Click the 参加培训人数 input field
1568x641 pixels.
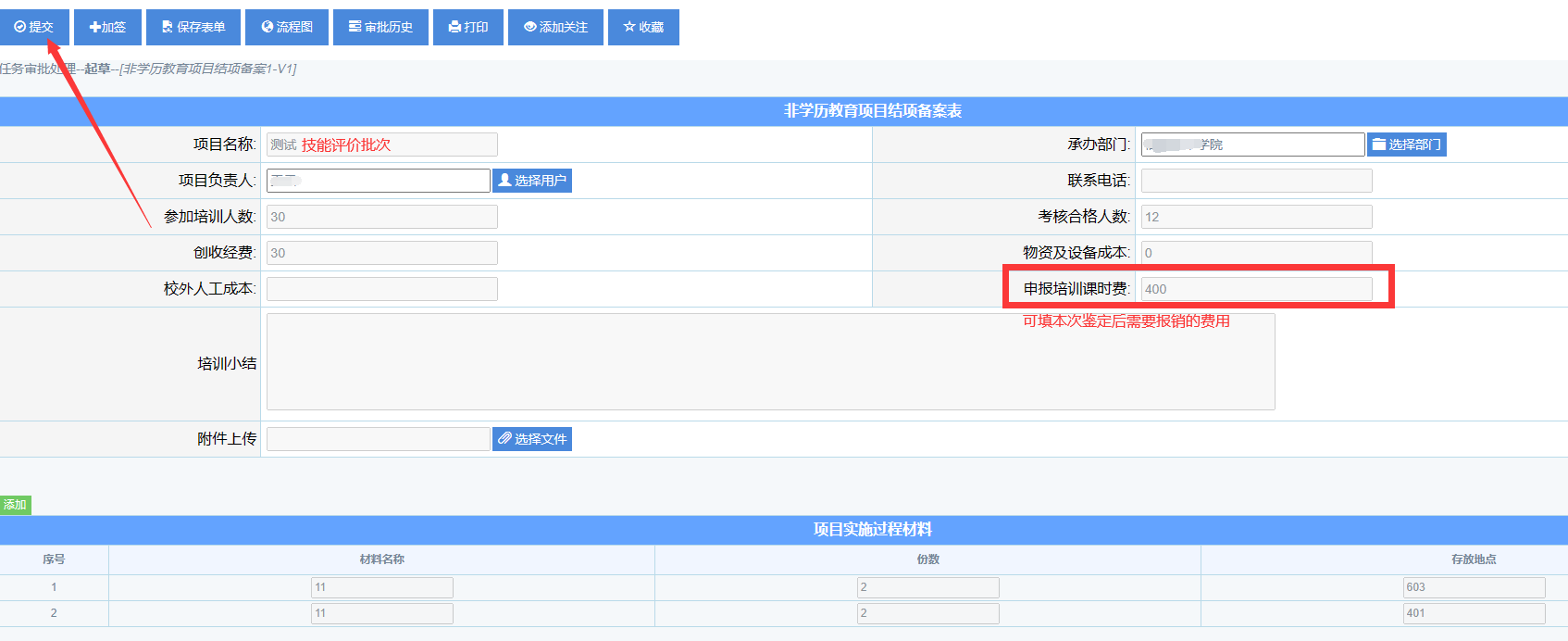[381, 217]
